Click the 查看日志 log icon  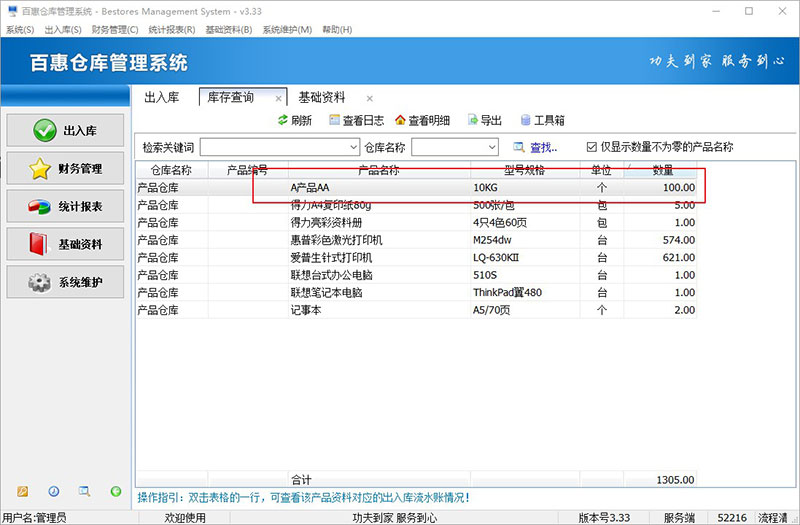pyautogui.click(x=334, y=120)
